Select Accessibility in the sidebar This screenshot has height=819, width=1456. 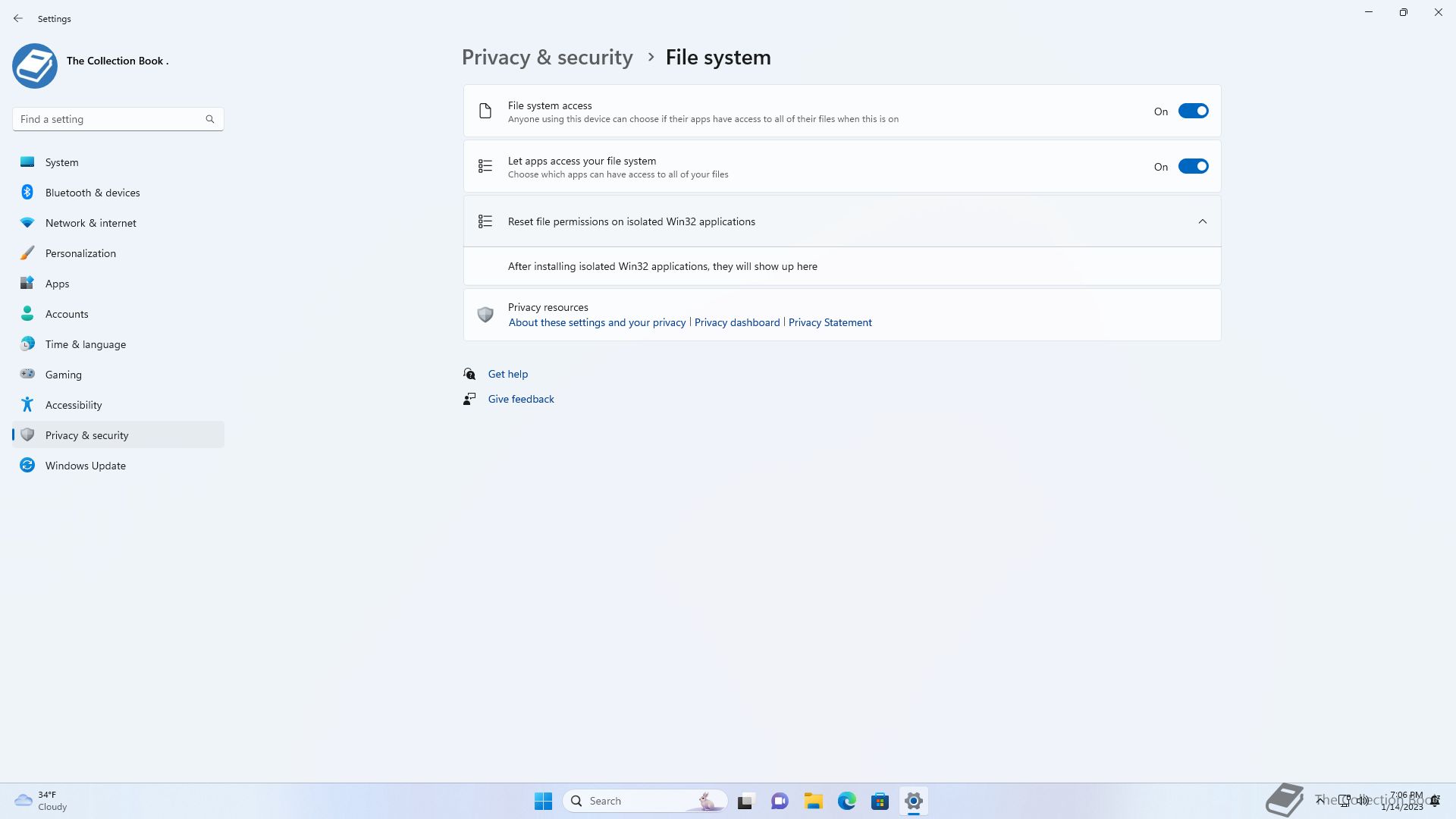(x=118, y=405)
